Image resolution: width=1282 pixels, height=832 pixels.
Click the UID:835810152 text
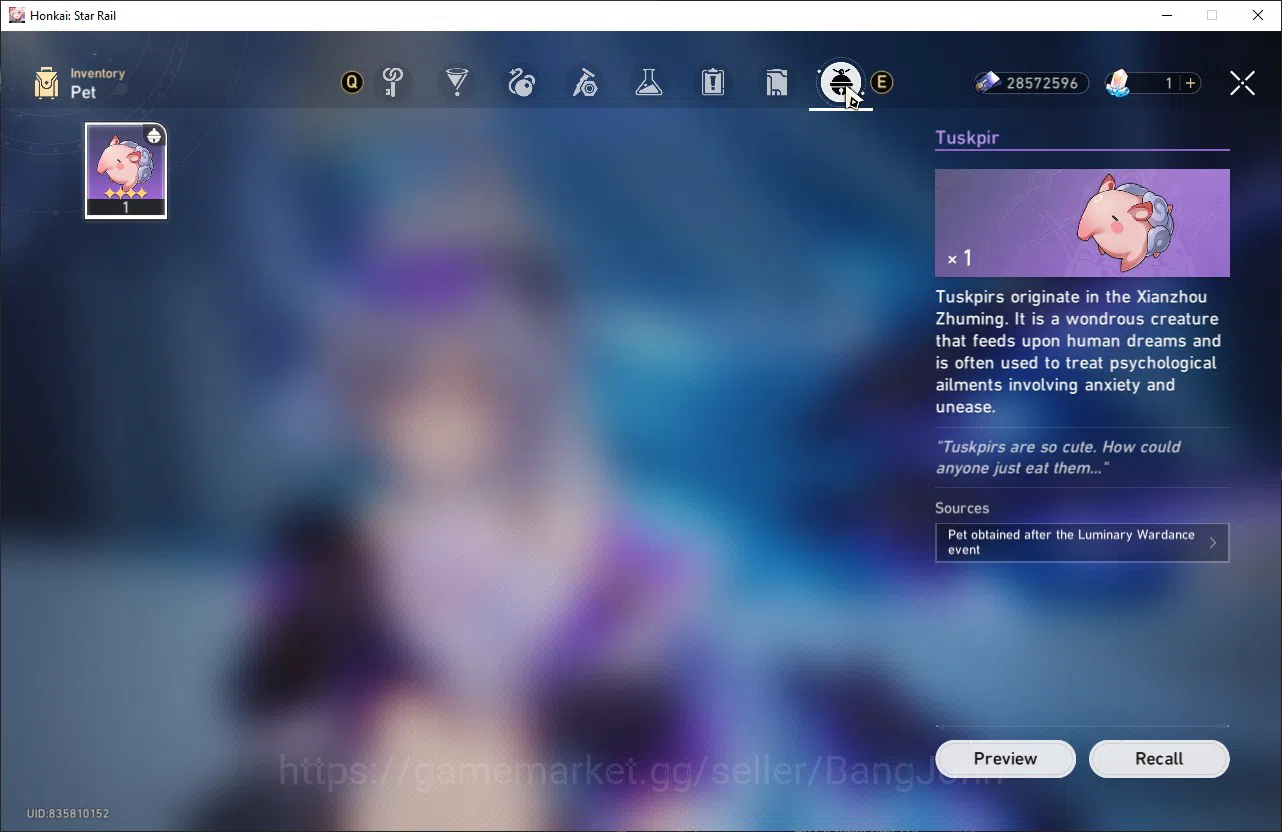[x=68, y=814]
